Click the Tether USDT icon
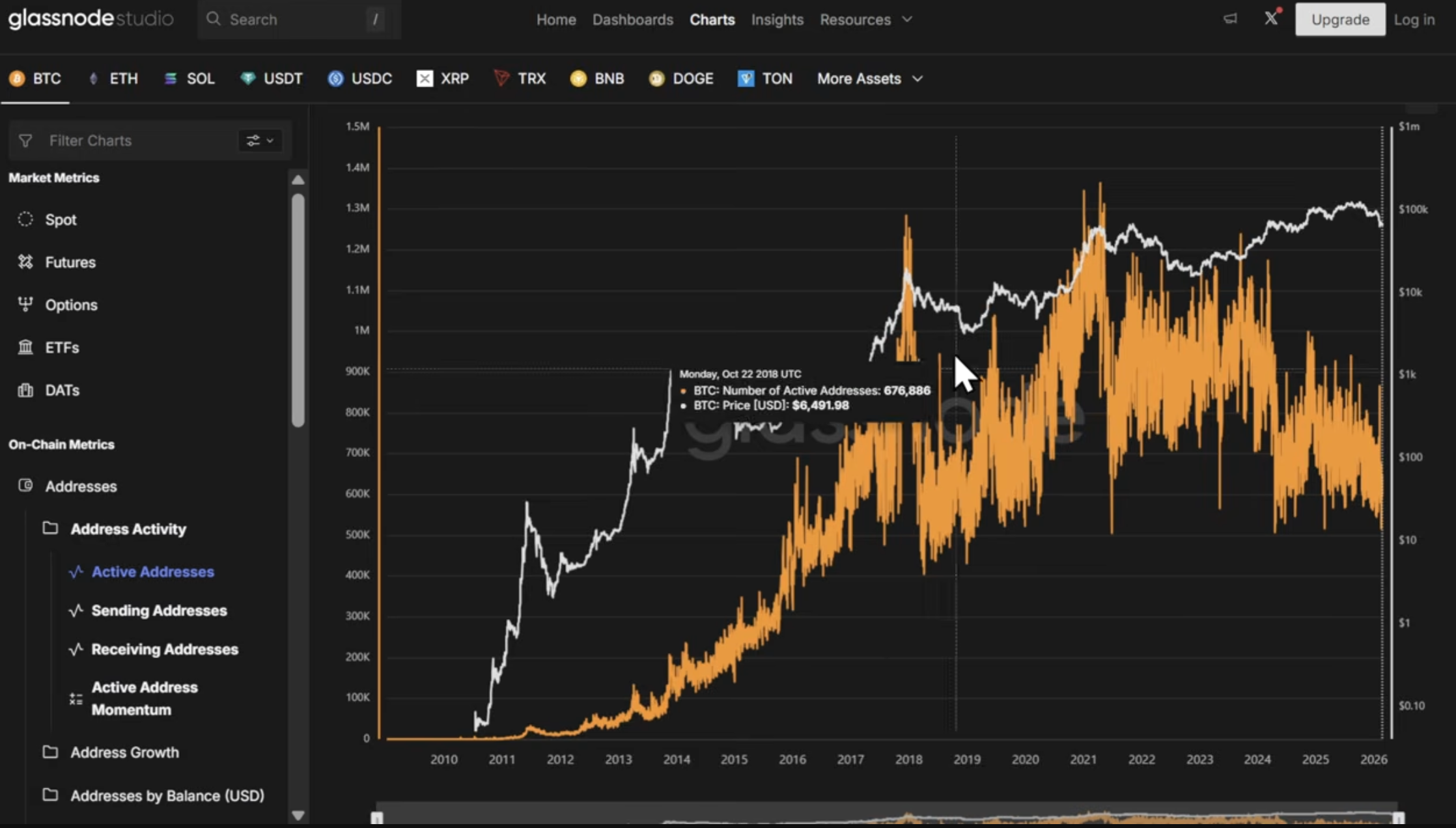This screenshot has height=828, width=1456. [247, 79]
